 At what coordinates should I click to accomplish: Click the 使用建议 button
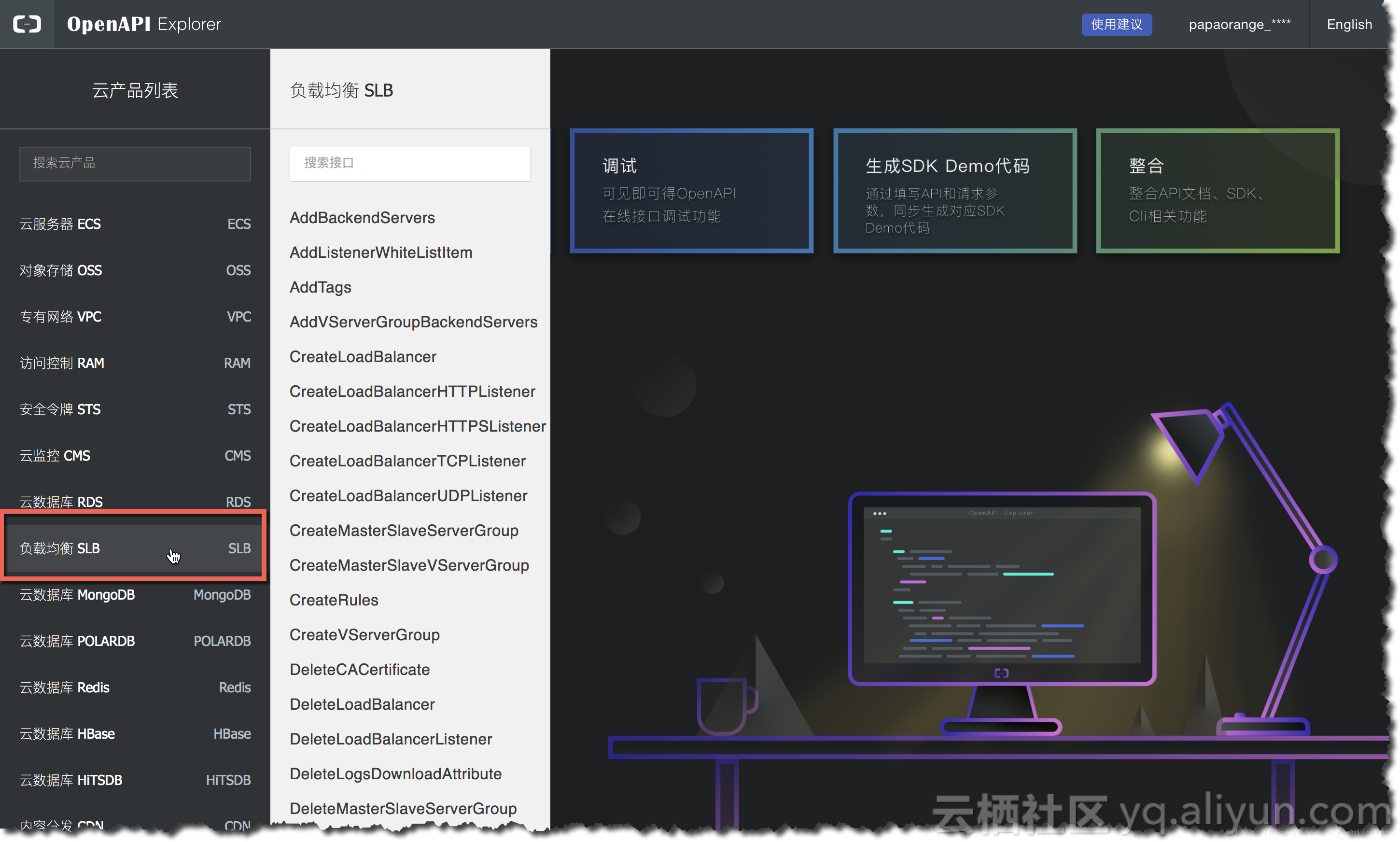click(x=1116, y=25)
